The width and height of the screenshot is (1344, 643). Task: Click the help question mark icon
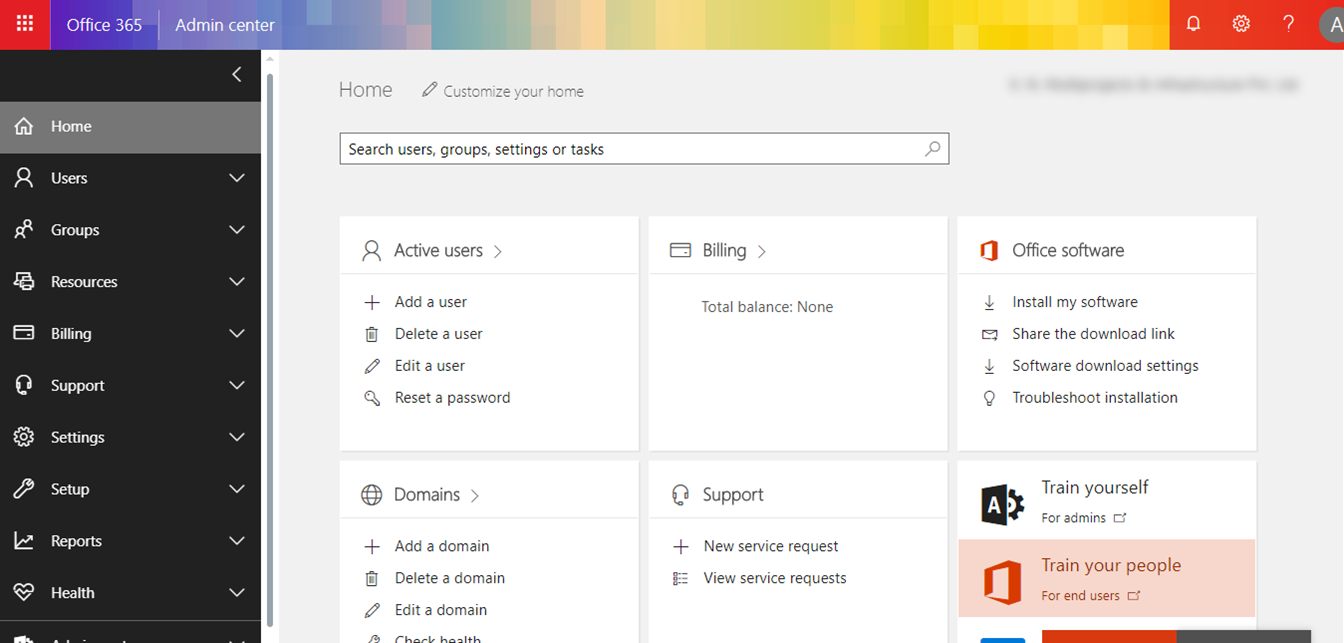[1289, 24]
